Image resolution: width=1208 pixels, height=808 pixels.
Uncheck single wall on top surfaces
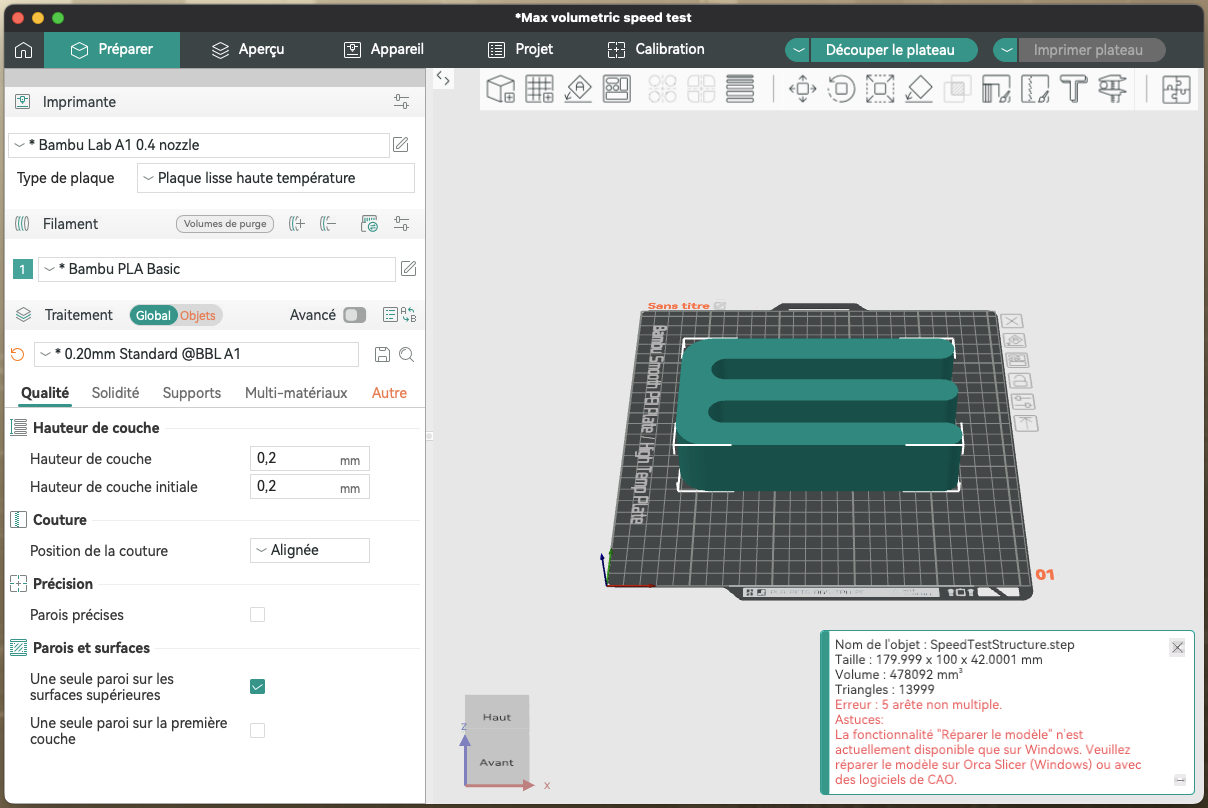[257, 687]
